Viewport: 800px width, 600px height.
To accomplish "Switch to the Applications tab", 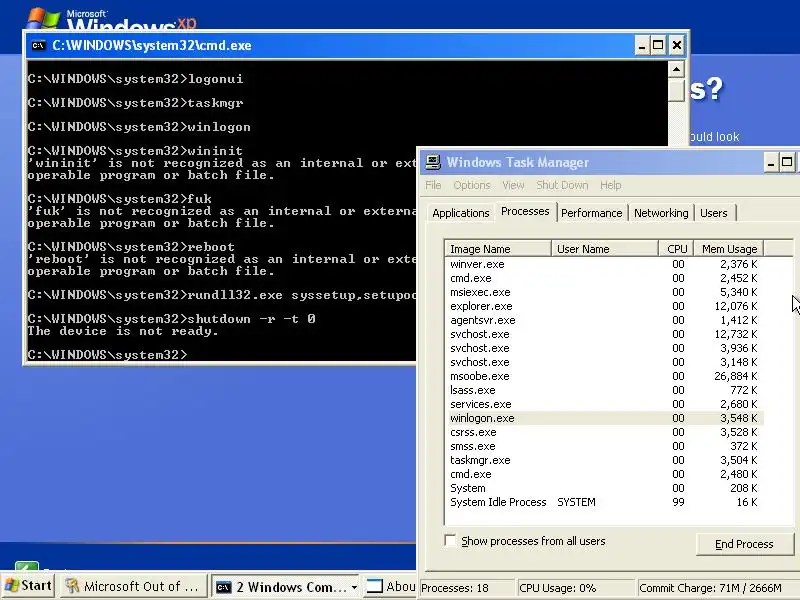I will coord(461,213).
